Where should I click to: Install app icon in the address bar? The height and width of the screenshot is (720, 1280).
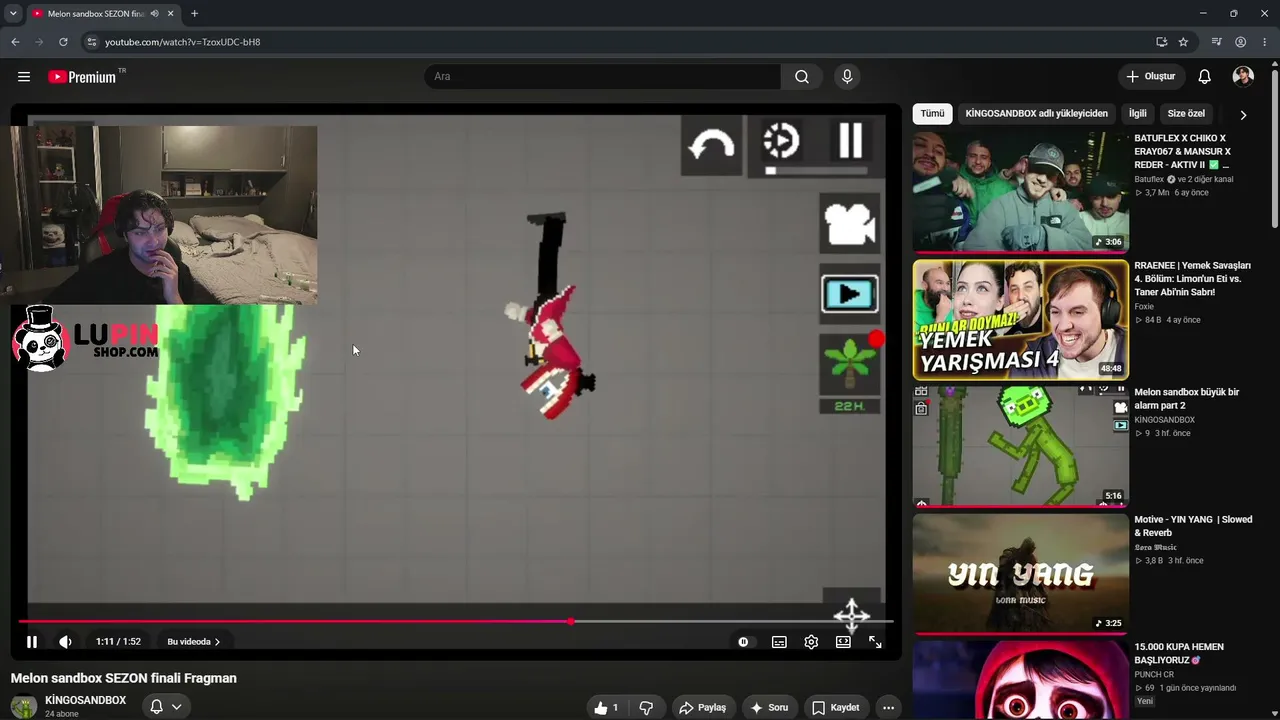1161,42
